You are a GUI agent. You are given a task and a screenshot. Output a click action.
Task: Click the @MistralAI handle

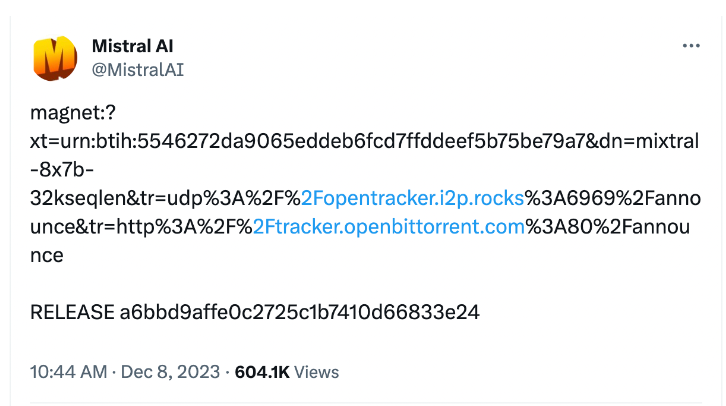coord(138,70)
